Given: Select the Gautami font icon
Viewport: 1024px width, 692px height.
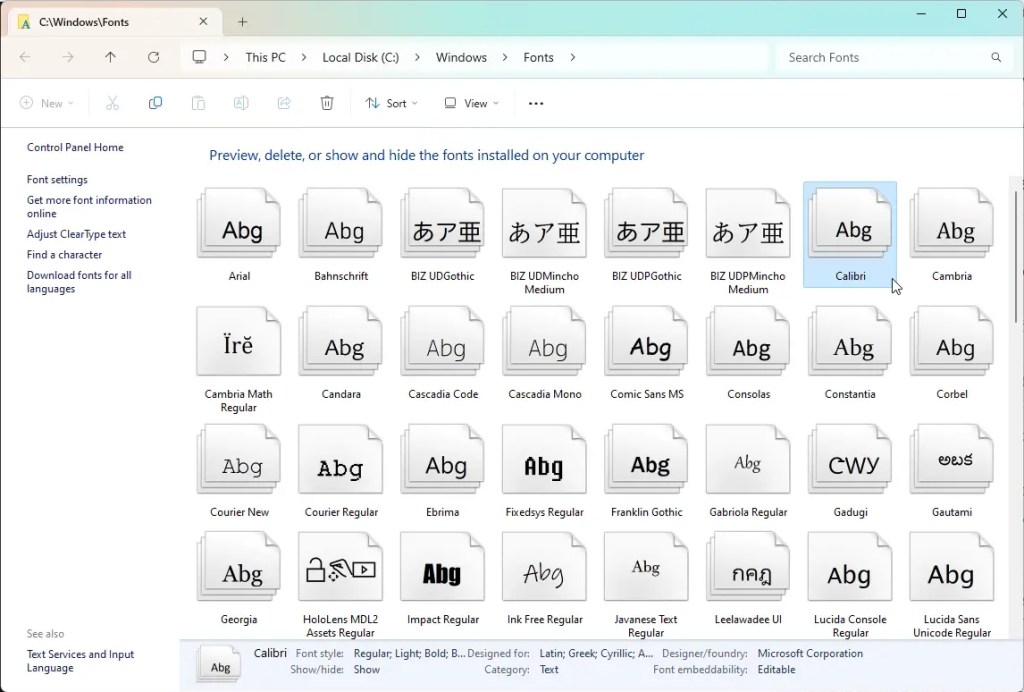Looking at the screenshot, I should 952,460.
